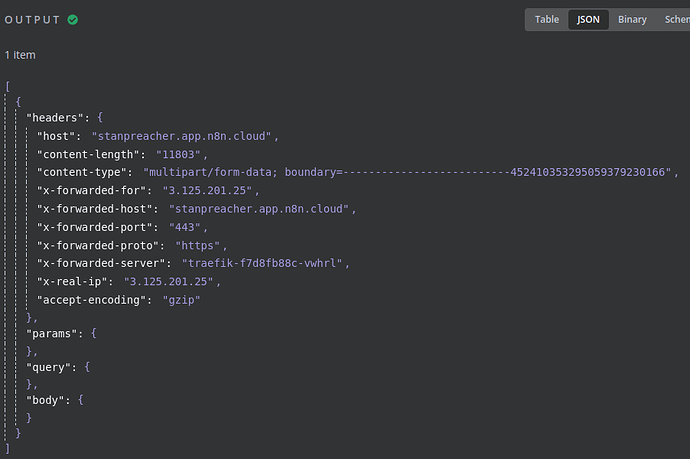Click the "content-length" value 11803
Image resolution: width=690 pixels, height=459 pixels.
coord(180,154)
